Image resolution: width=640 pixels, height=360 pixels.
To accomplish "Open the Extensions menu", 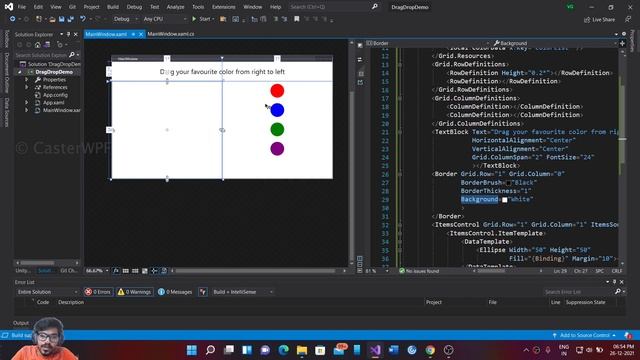I will click(x=223, y=7).
